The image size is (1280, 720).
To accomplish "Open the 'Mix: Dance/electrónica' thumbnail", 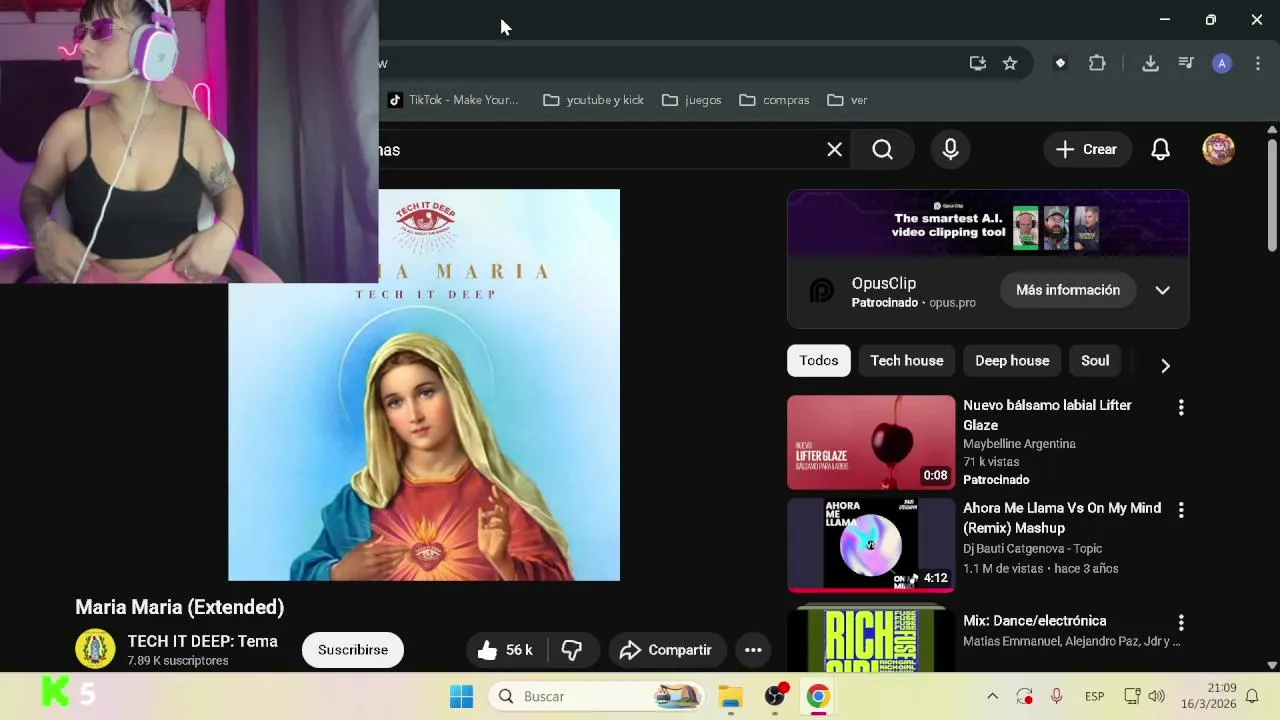I will pyautogui.click(x=871, y=636).
